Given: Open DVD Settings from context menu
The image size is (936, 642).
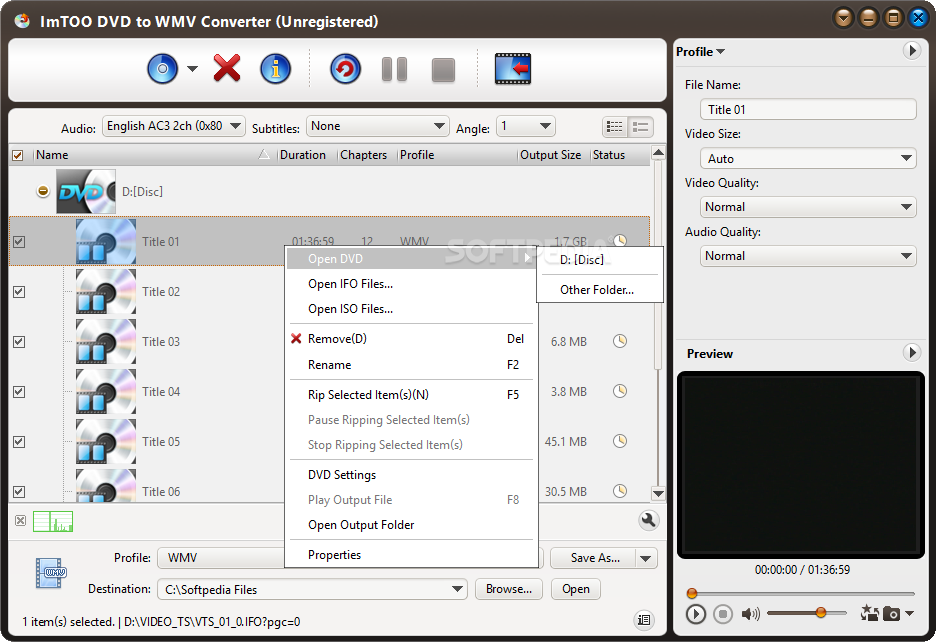Looking at the screenshot, I should click(411, 475).
